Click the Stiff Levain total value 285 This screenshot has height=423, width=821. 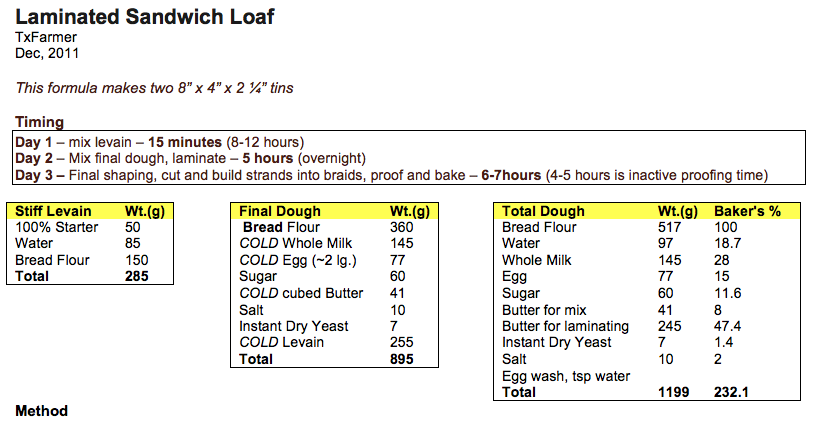137,276
